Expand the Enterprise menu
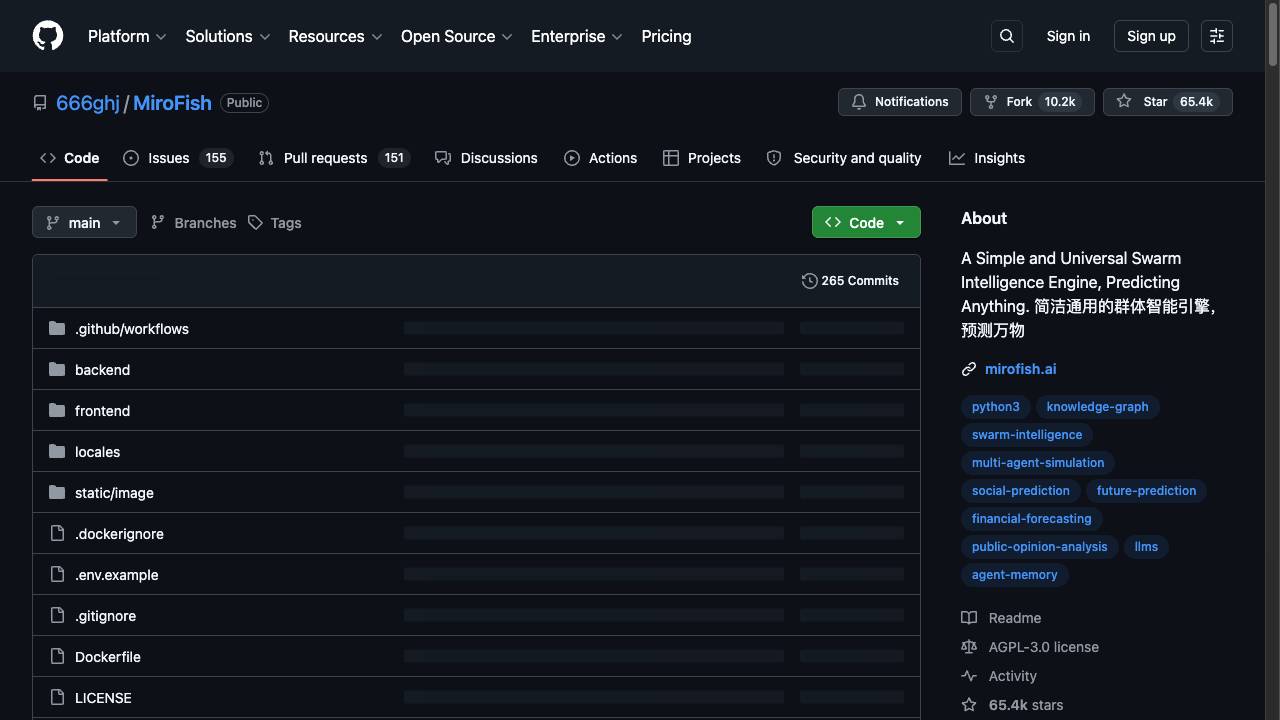1280x720 pixels. click(577, 36)
